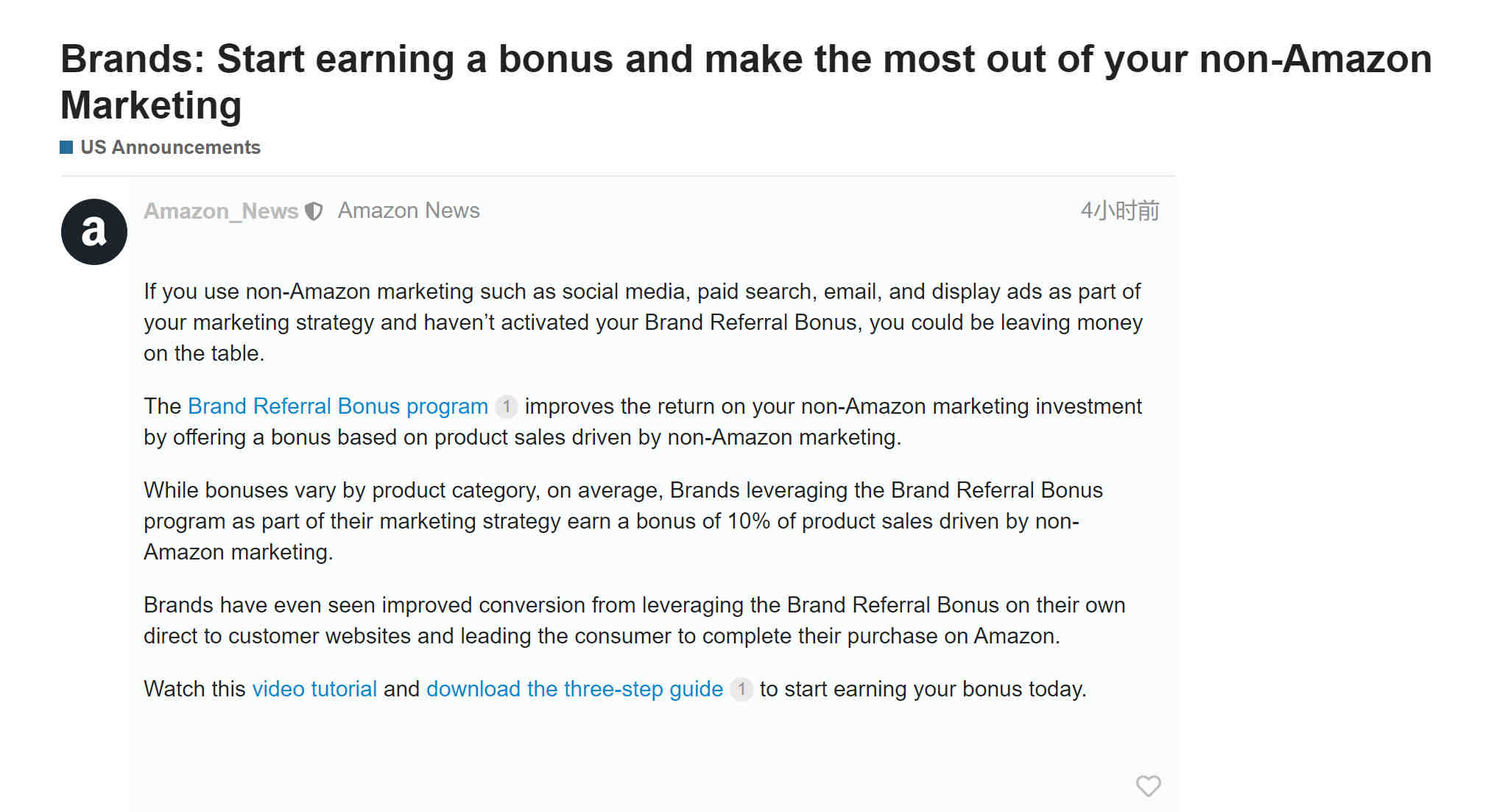Click the moderator shield icon beside Amazon_News
Screen dimensions: 1494x812
[314, 211]
